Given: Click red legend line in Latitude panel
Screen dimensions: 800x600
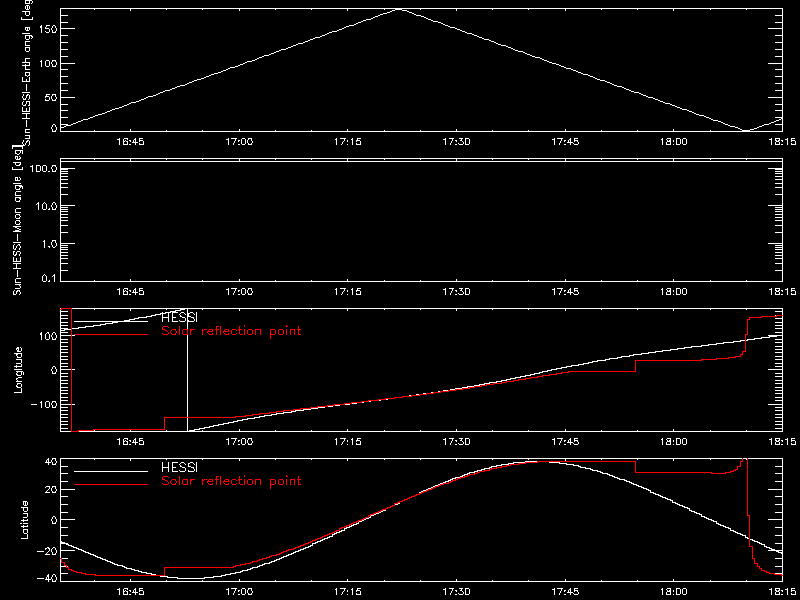Looking at the screenshot, I should point(111,484).
